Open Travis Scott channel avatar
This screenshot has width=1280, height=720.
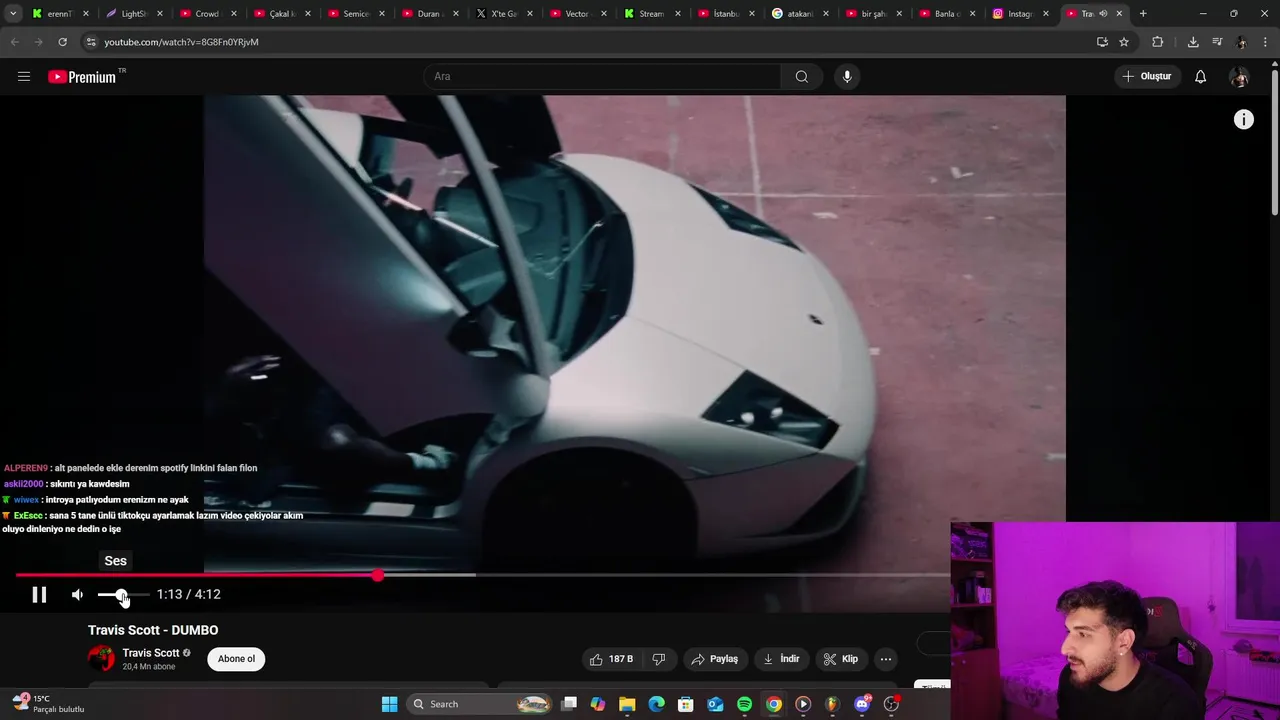click(101, 658)
